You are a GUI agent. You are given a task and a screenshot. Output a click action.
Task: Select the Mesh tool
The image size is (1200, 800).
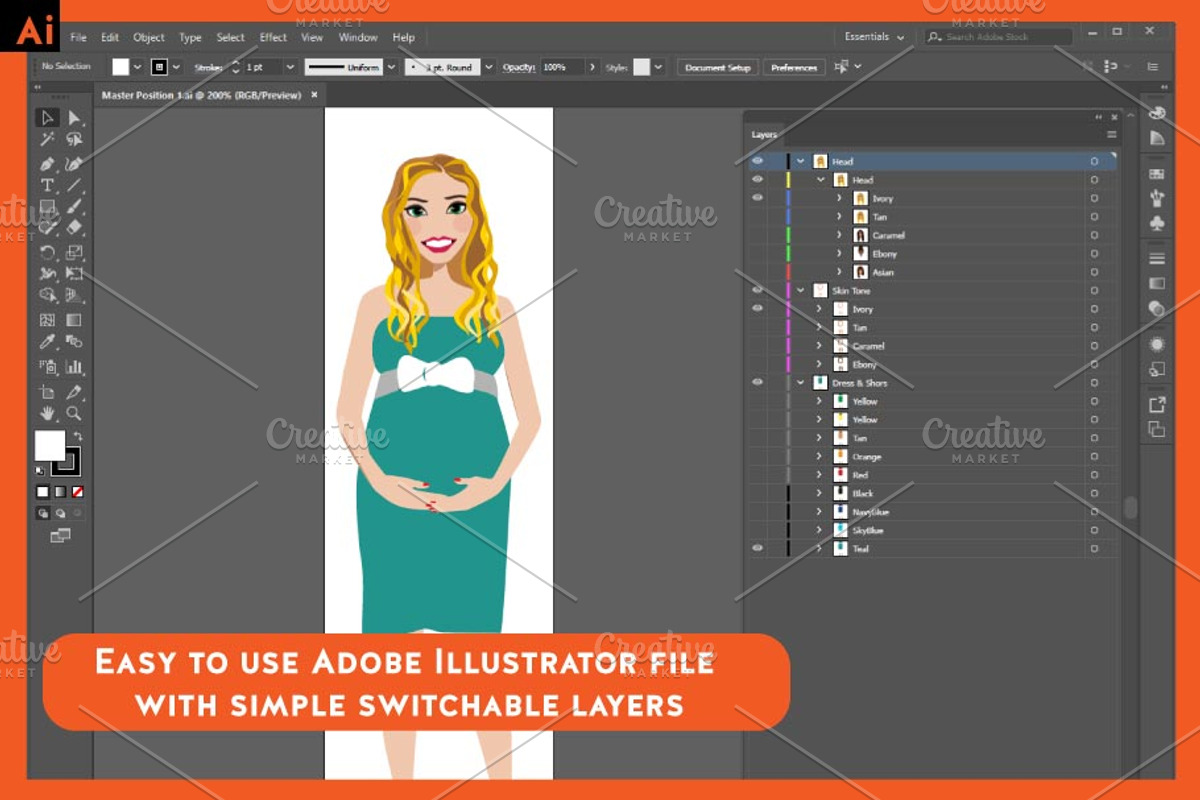pos(47,320)
